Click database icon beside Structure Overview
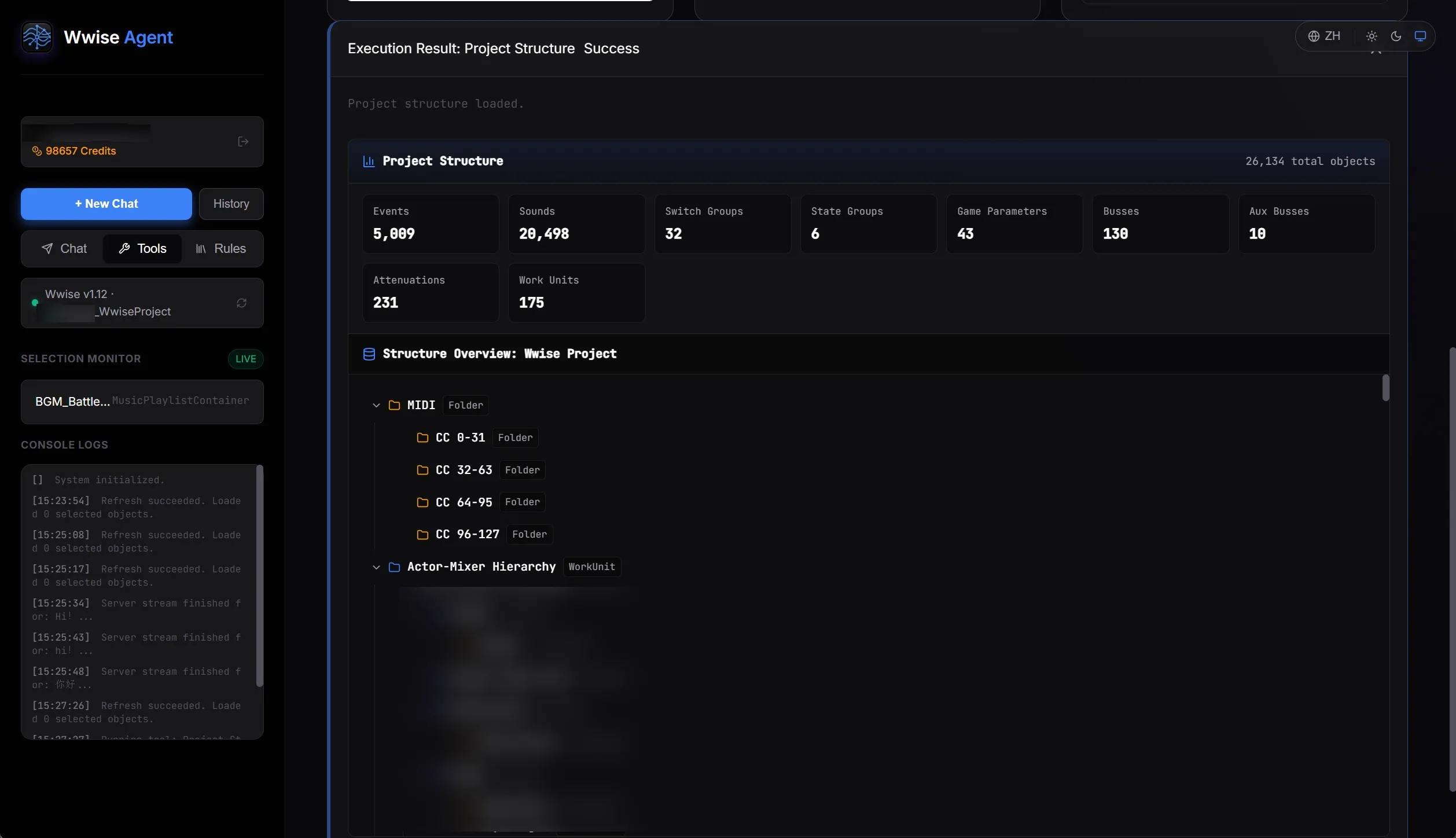The width and height of the screenshot is (1456, 838). coord(369,354)
